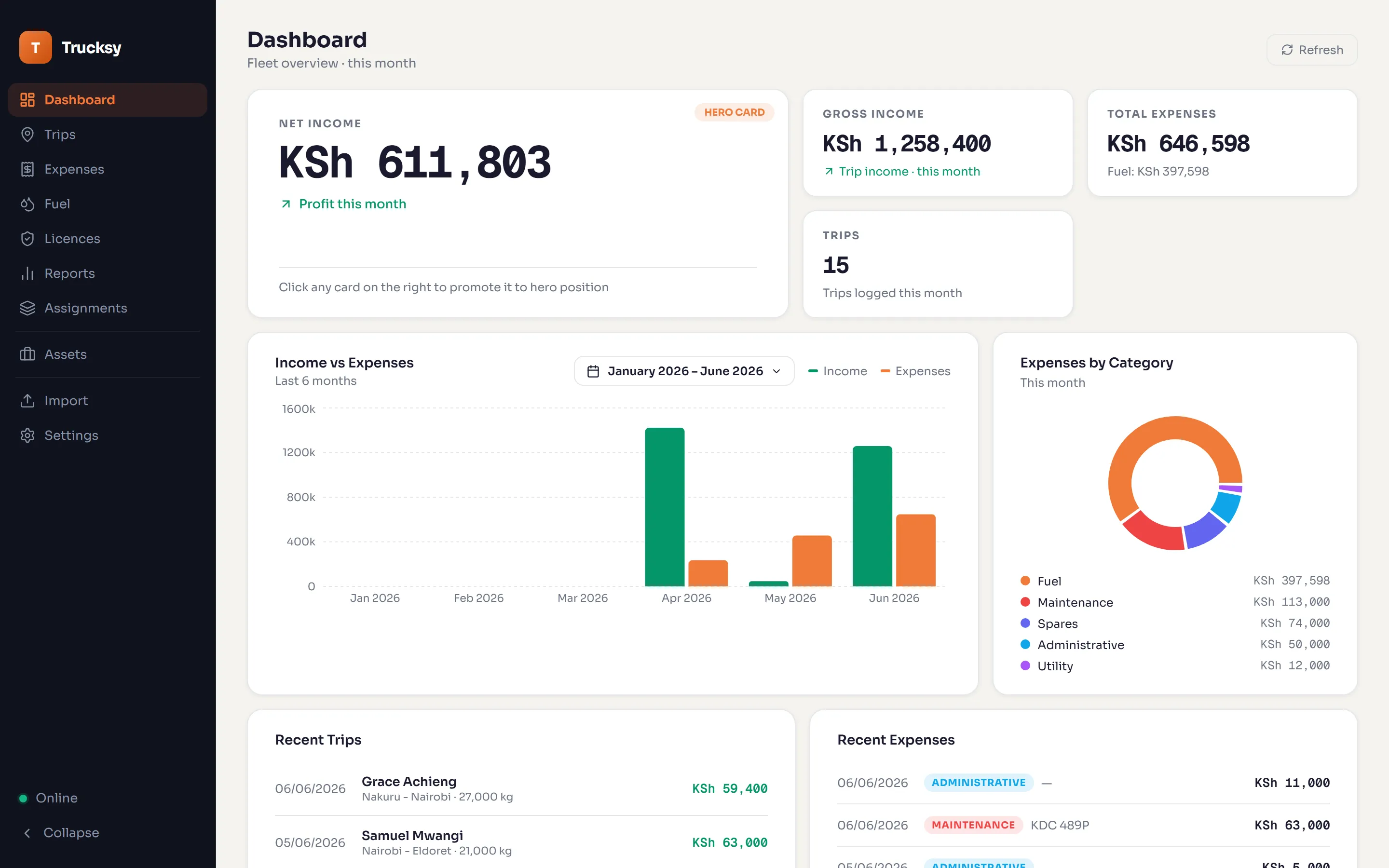The width and height of the screenshot is (1389, 868).
Task: Click the dropdown chevron in date range selector
Action: pyautogui.click(x=776, y=371)
